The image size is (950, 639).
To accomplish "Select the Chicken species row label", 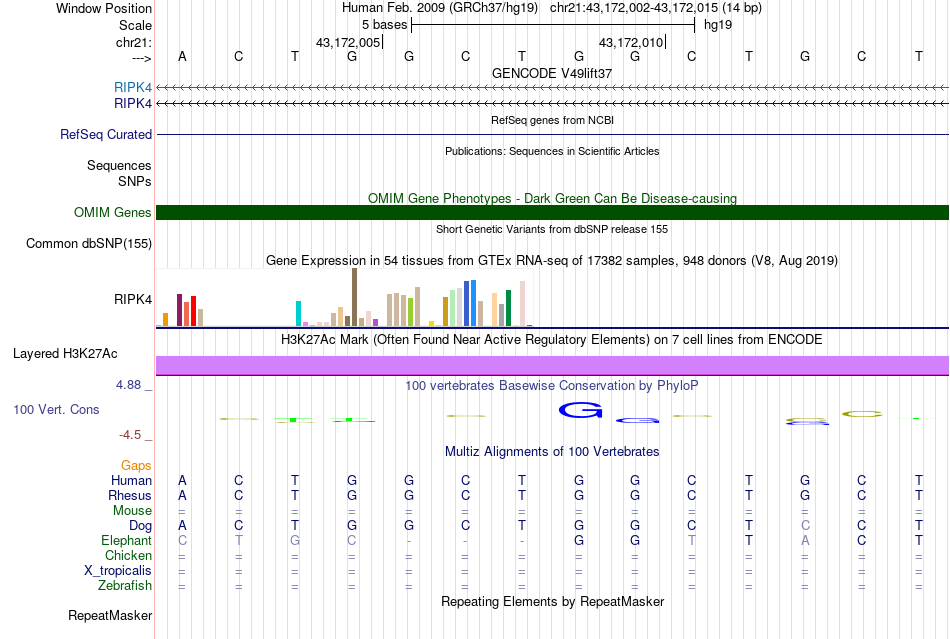I will coord(128,555).
